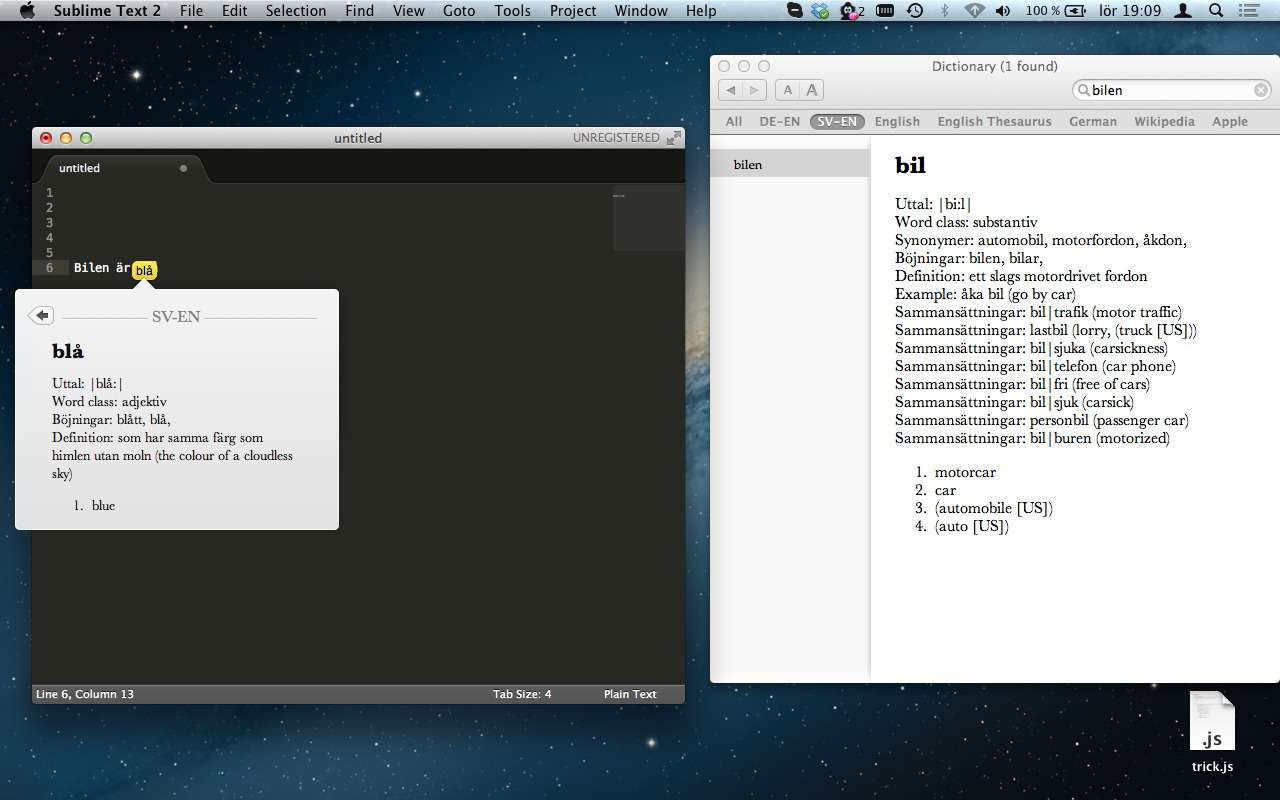
Task: Open the File menu
Action: [191, 10]
